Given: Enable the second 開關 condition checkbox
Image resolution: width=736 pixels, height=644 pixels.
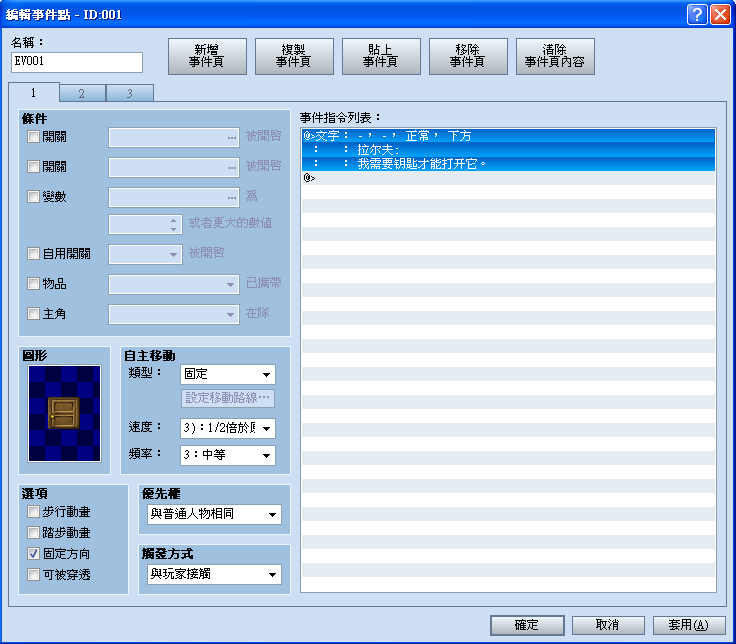Looking at the screenshot, I should point(33,167).
